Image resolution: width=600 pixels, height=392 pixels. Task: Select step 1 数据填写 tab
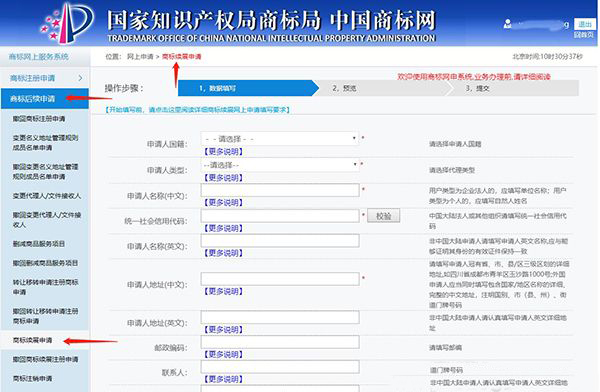coord(248,88)
